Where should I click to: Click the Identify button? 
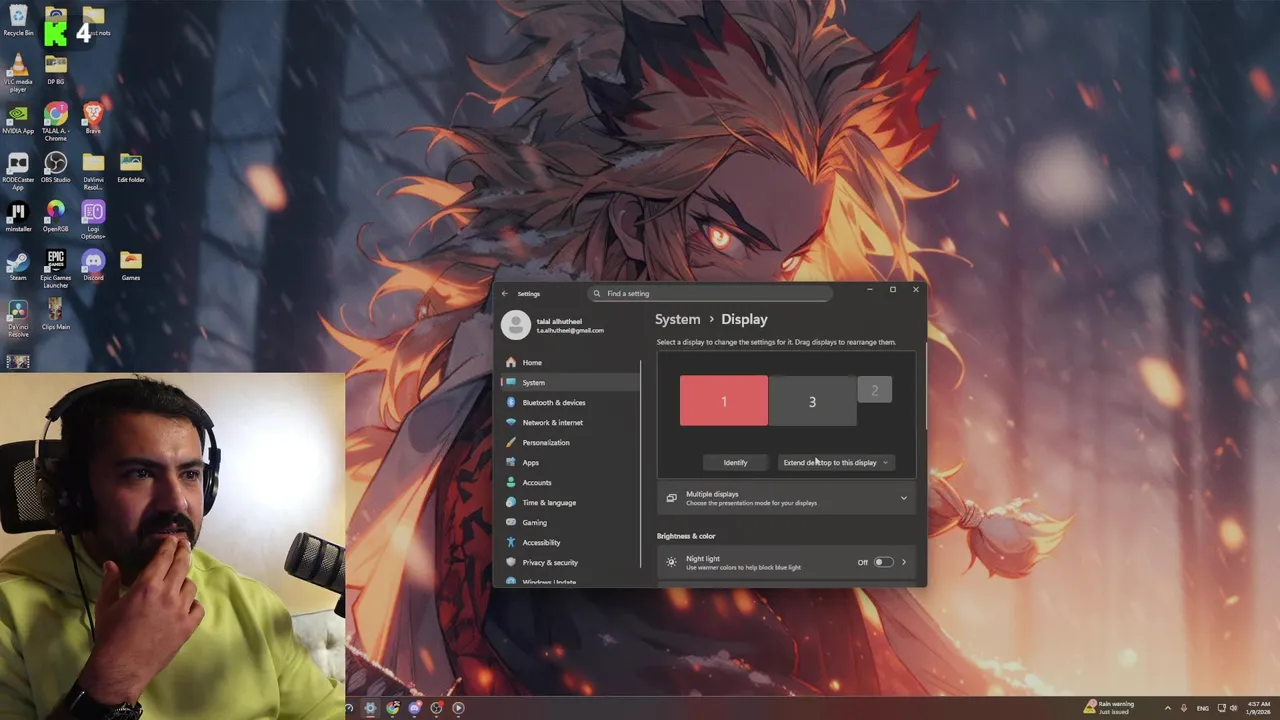[x=735, y=462]
